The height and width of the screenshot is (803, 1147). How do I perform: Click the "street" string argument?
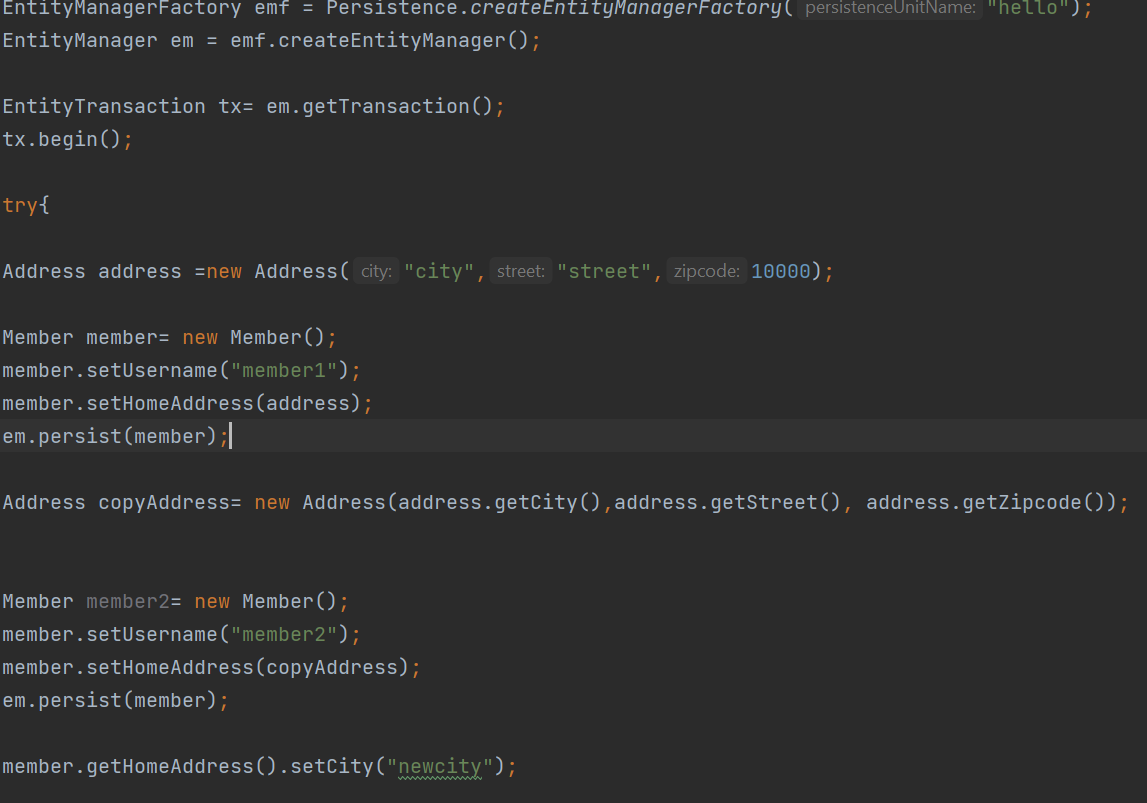[603, 272]
